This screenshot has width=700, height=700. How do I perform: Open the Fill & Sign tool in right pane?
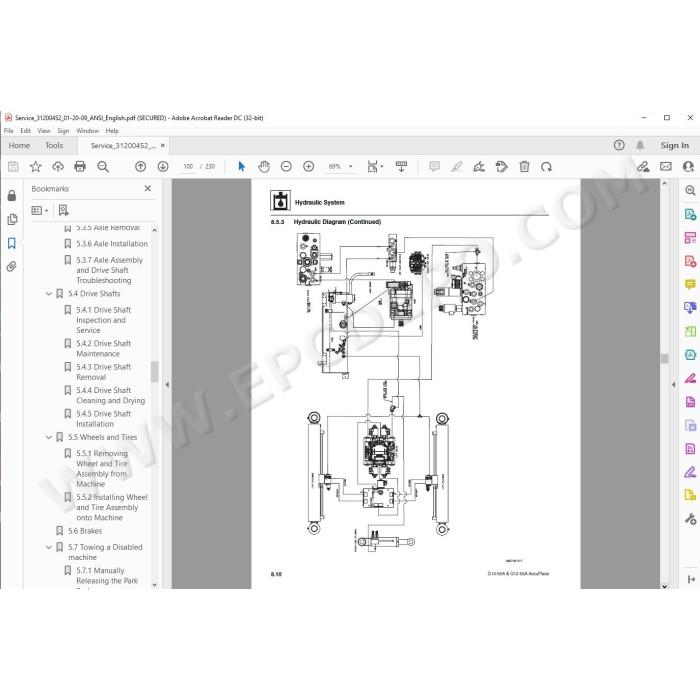tap(690, 378)
